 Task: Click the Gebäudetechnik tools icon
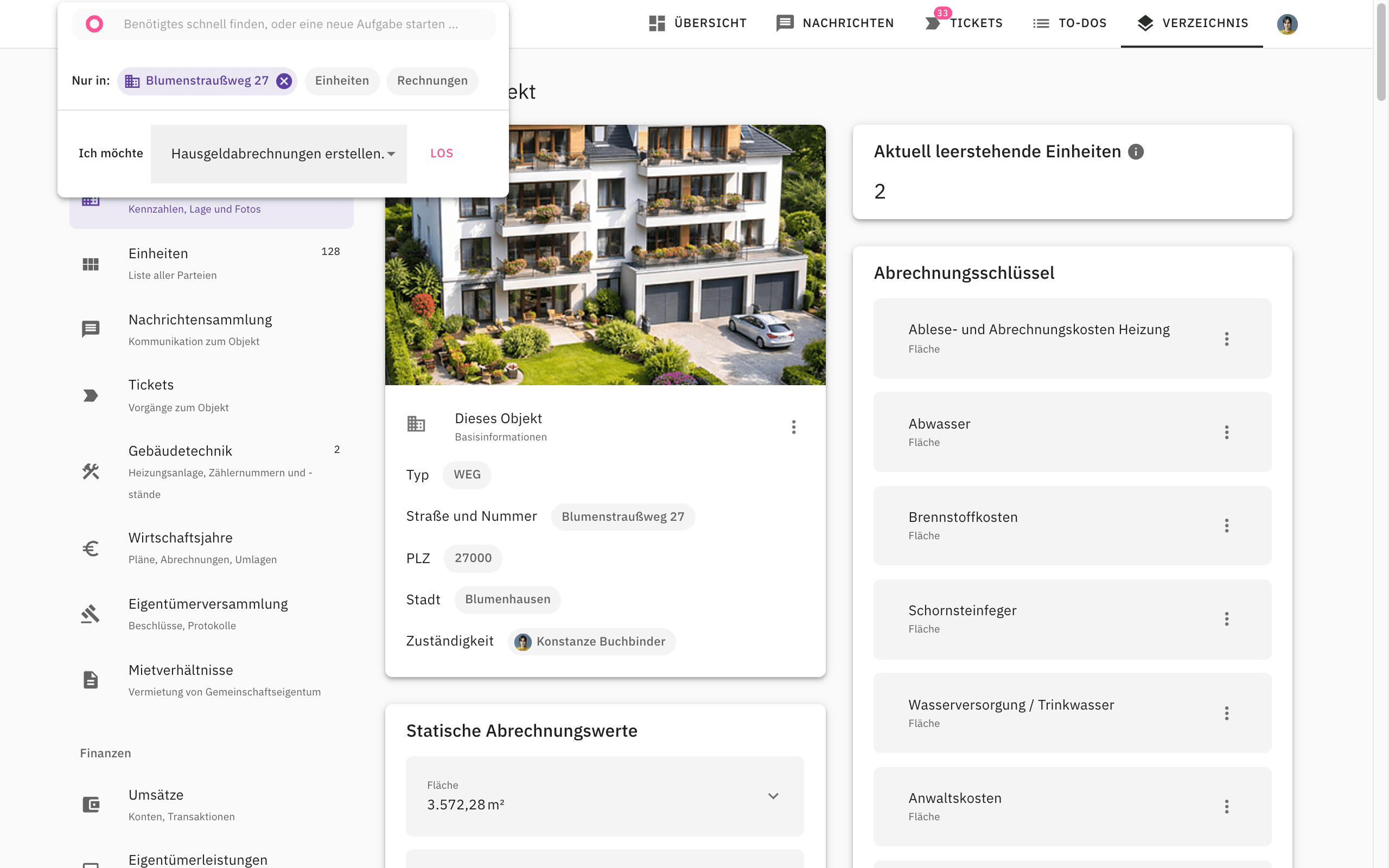tap(91, 471)
